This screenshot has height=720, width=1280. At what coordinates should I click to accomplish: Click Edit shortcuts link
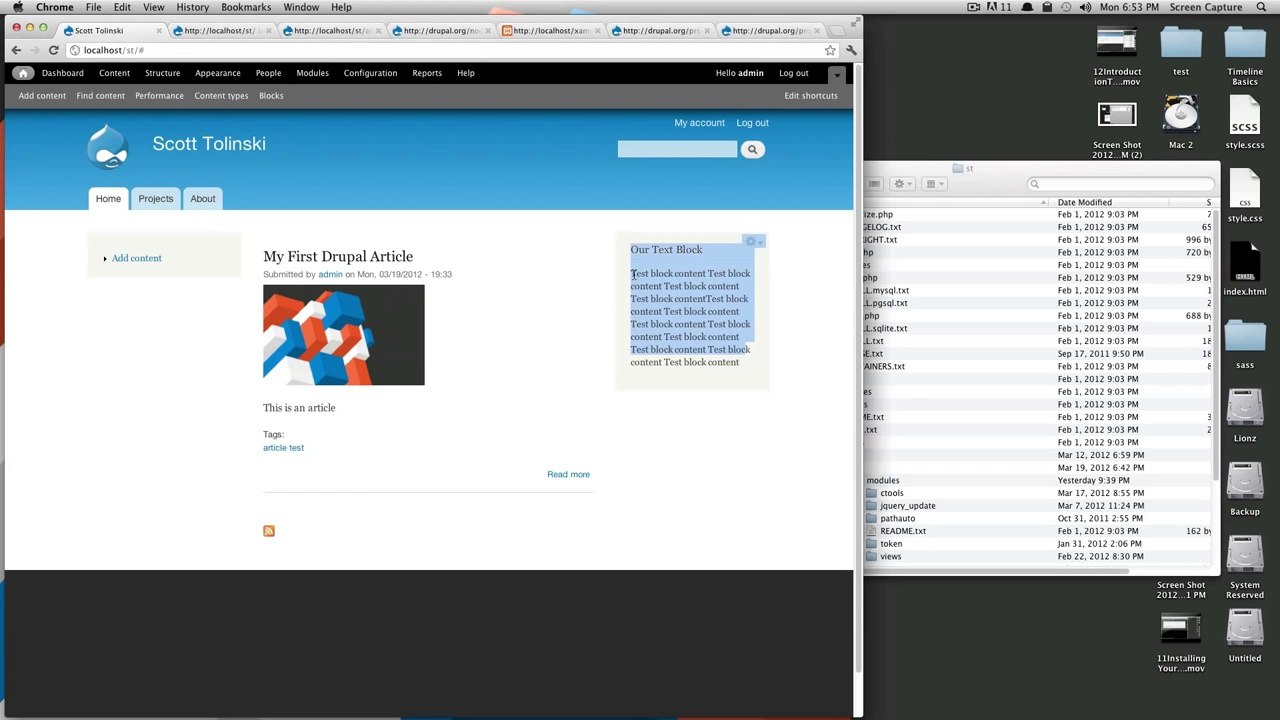[x=811, y=96]
